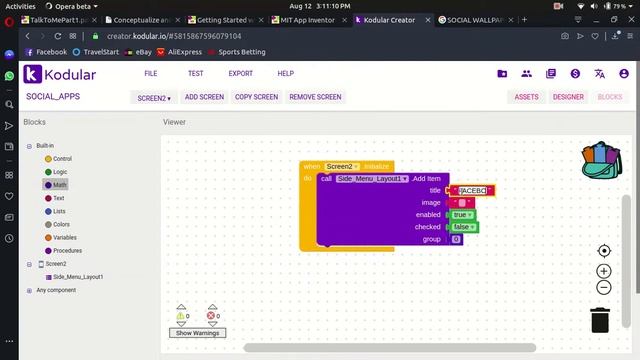Screen dimensions: 640x360
Task: Open the project folder icon in Kodular header
Action: 502,73
